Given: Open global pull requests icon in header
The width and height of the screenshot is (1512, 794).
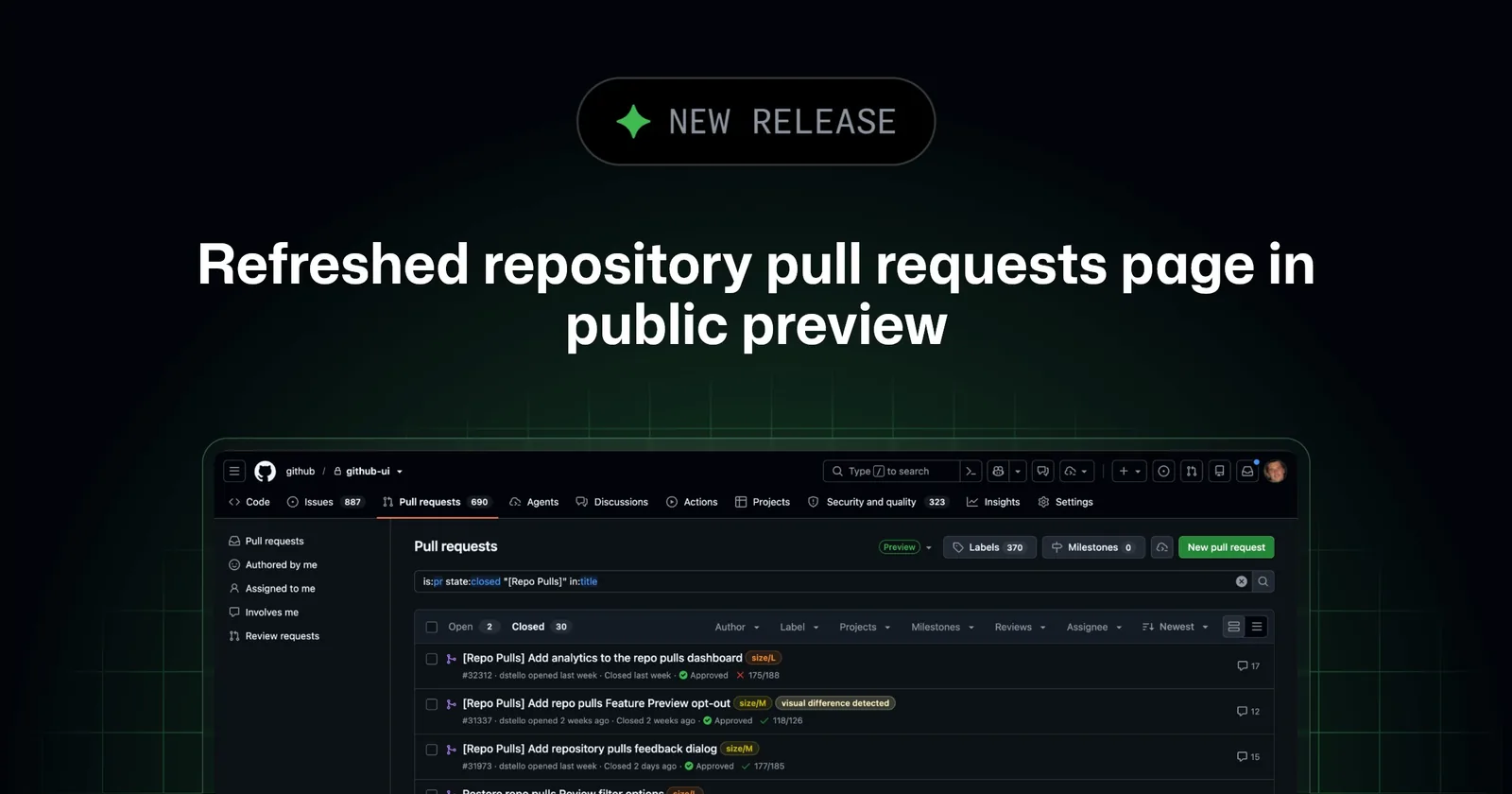Looking at the screenshot, I should coord(1192,471).
